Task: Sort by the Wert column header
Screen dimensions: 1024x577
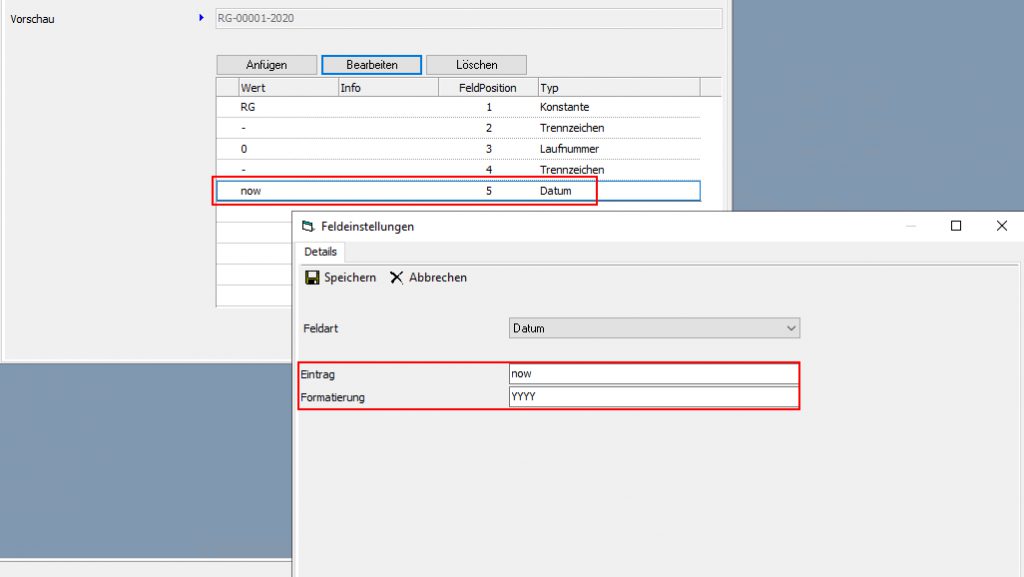Action: 288,88
